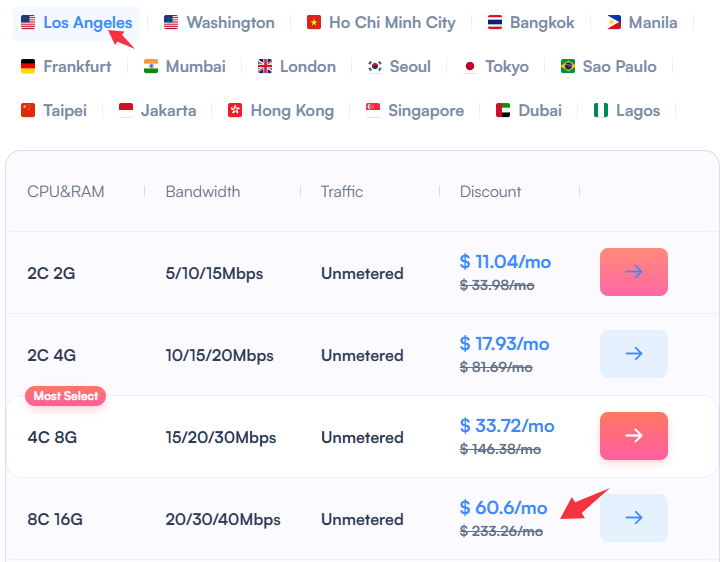The height and width of the screenshot is (562, 727).
Task: Choose the Ho Chi Minh City tab
Action: [x=381, y=23]
